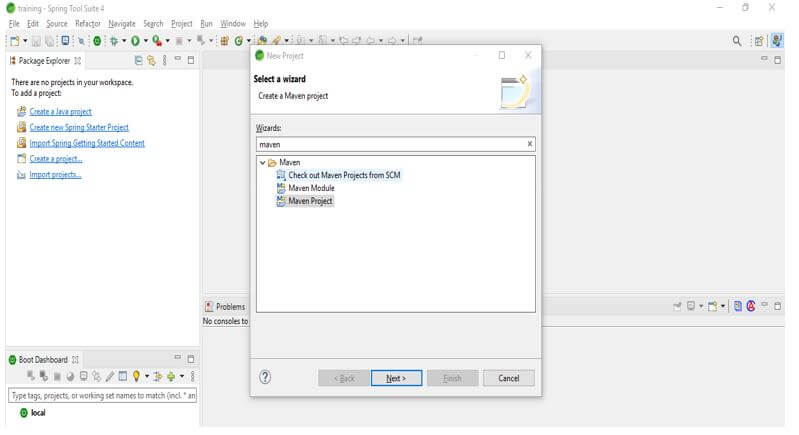Open Boot Dashboard view menu dots
Viewport: 799px width, 435px height.
(x=193, y=376)
